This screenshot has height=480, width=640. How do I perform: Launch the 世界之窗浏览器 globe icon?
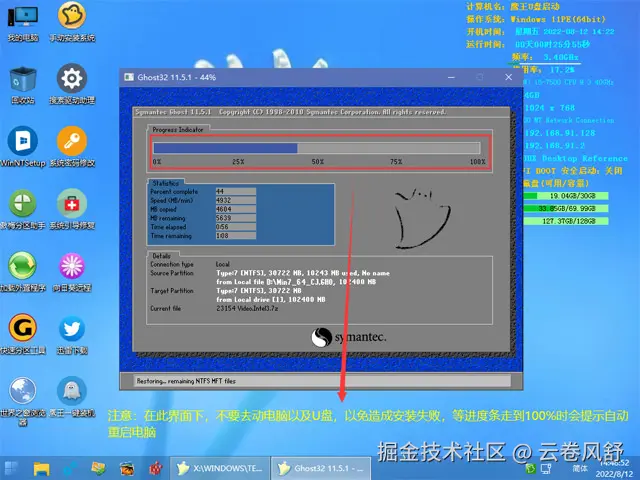coord(23,401)
